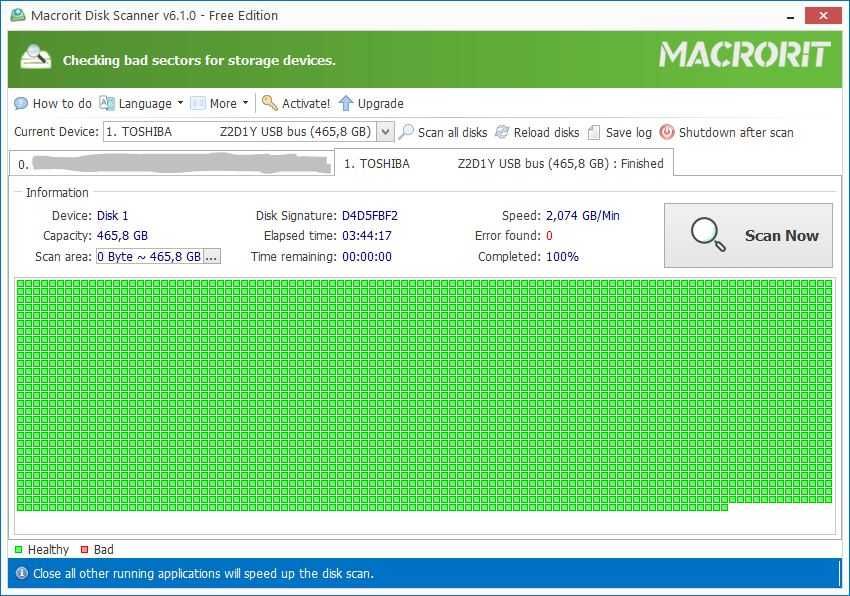The image size is (850, 596).
Task: Open the More dropdown arrow
Action: pyautogui.click(x=245, y=102)
